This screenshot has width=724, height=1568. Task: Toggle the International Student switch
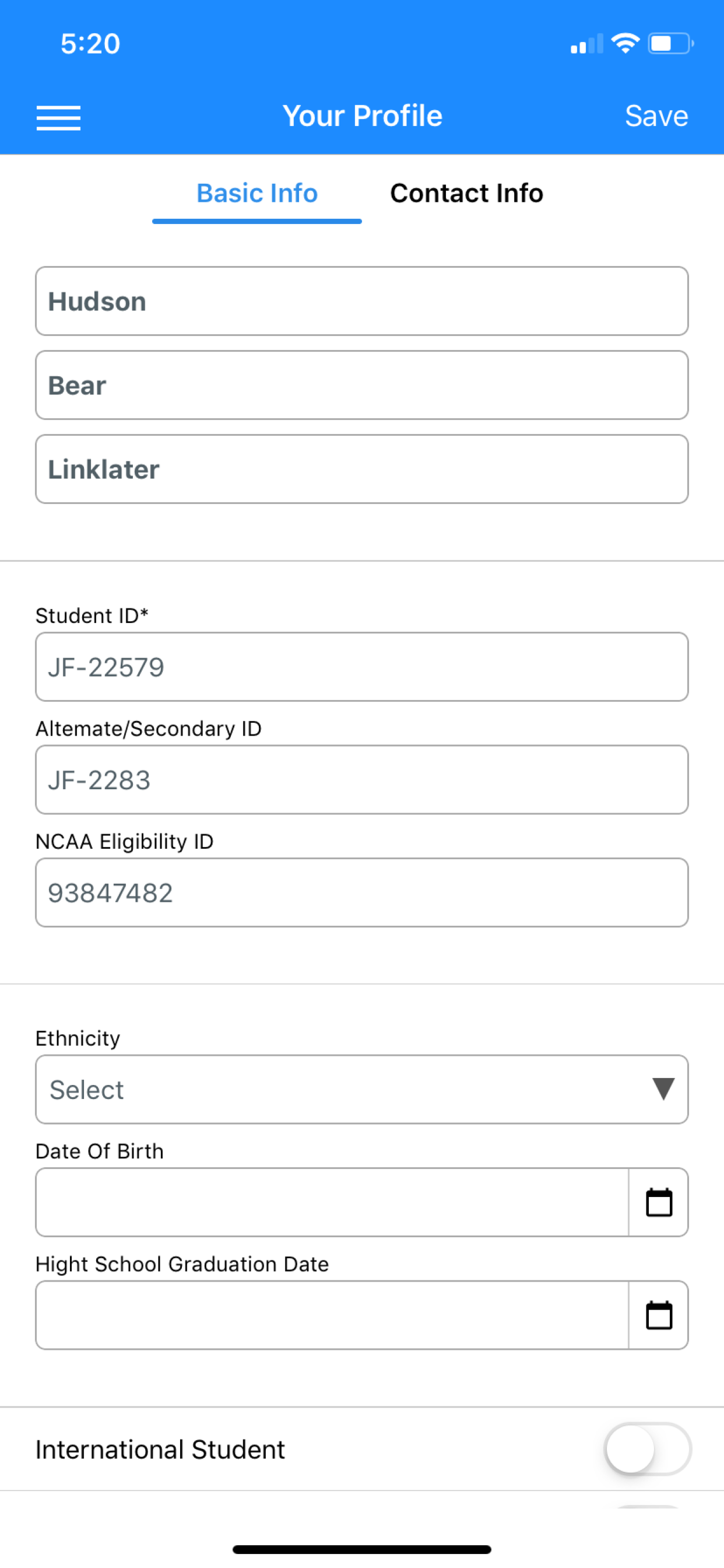point(647,1448)
